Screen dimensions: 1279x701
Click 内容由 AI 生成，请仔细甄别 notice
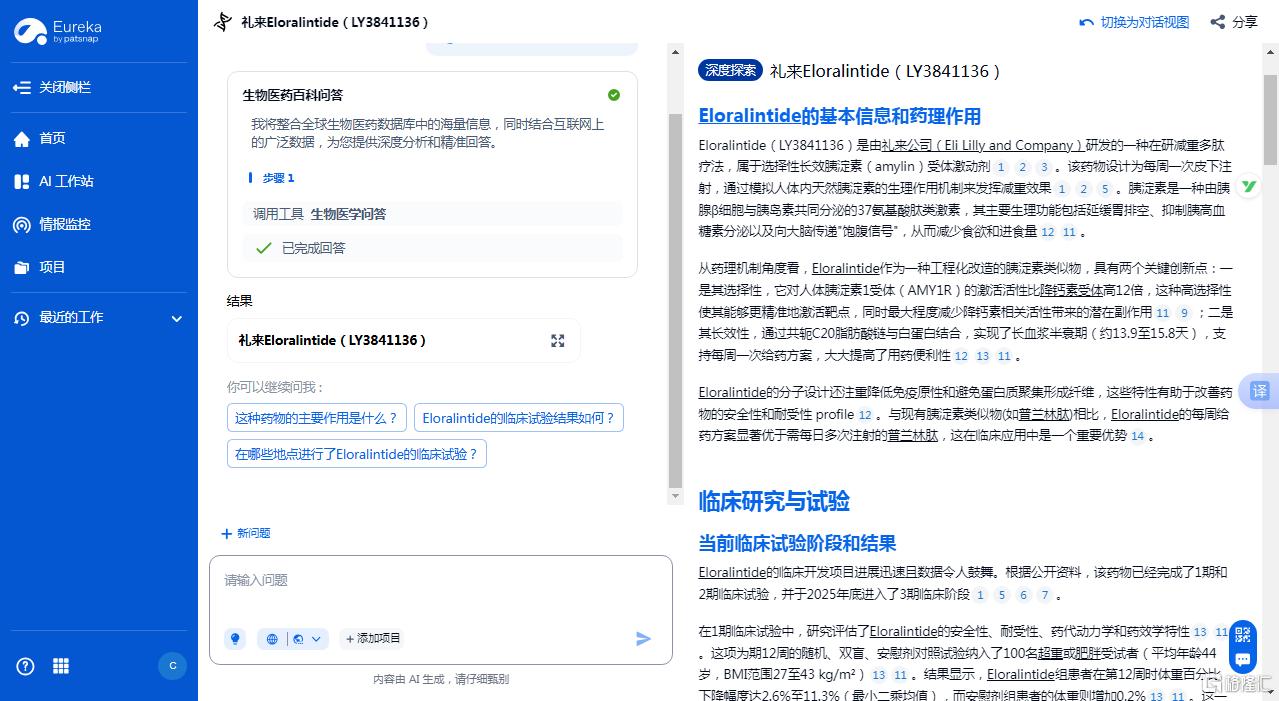tap(441, 679)
